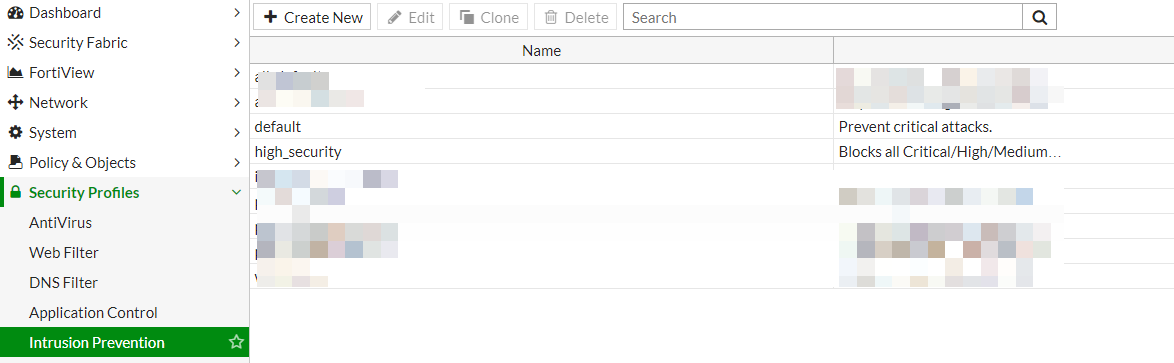Expand the Policy & Objects chevron
This screenshot has width=1174, height=363.
click(x=237, y=162)
